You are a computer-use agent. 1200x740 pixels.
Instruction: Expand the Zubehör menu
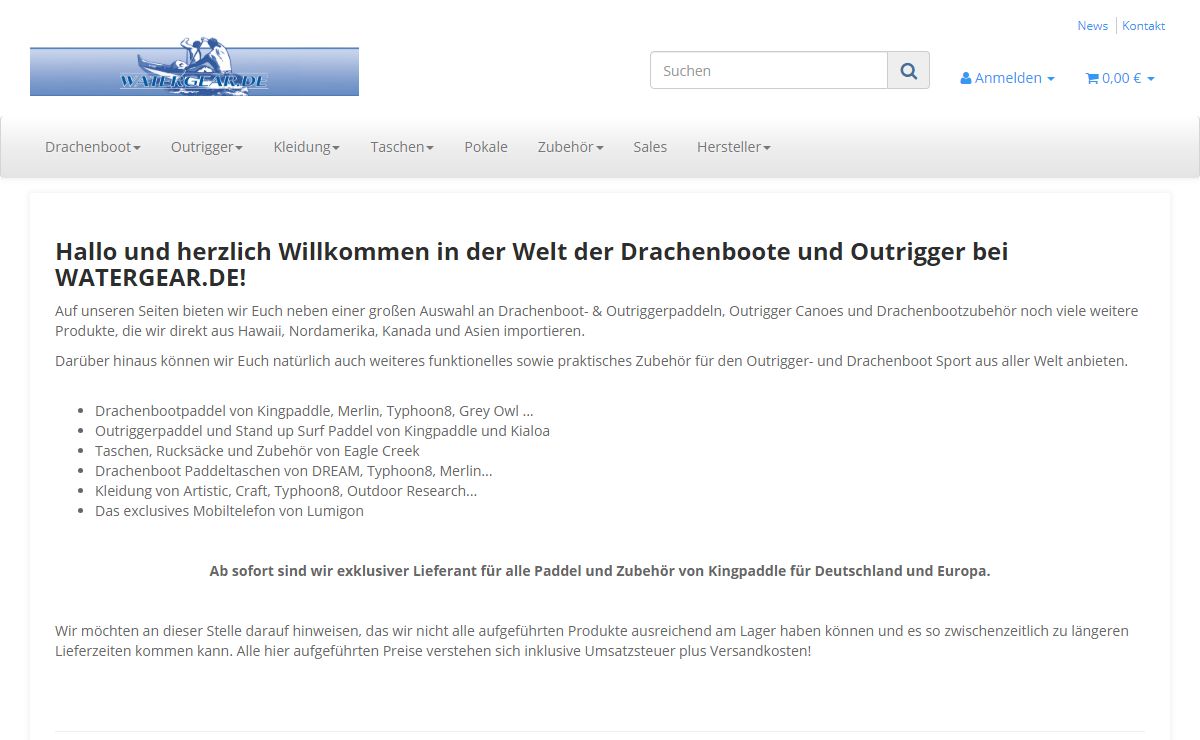[571, 147]
